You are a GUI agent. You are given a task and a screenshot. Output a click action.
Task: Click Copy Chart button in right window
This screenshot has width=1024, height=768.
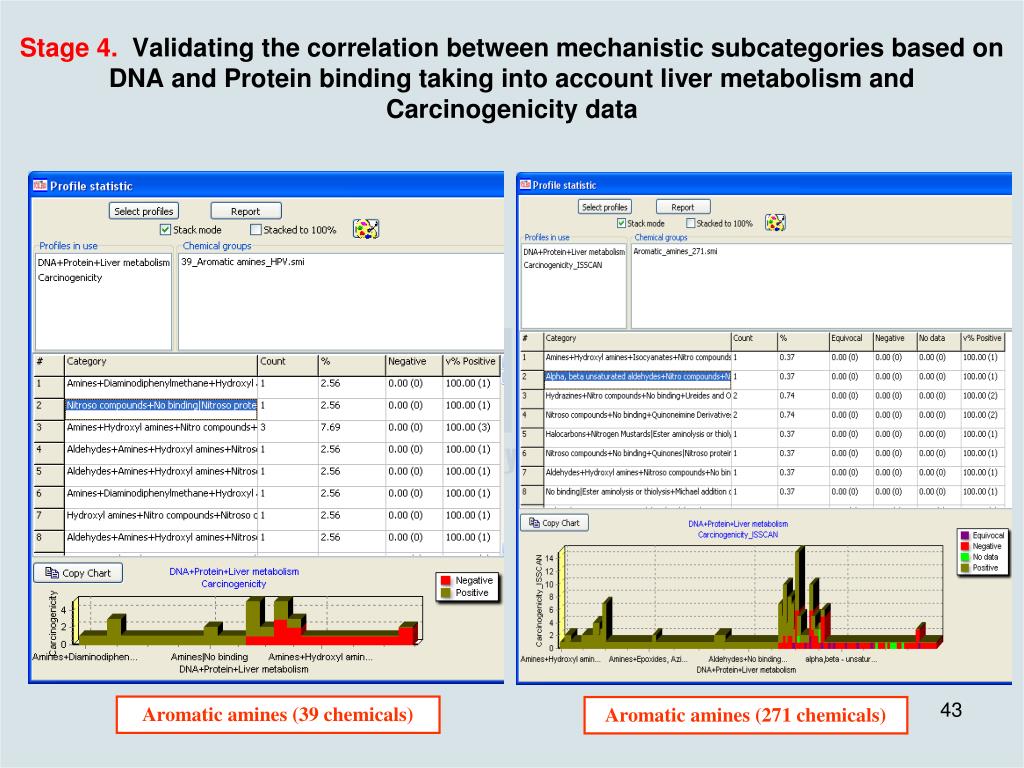(554, 522)
